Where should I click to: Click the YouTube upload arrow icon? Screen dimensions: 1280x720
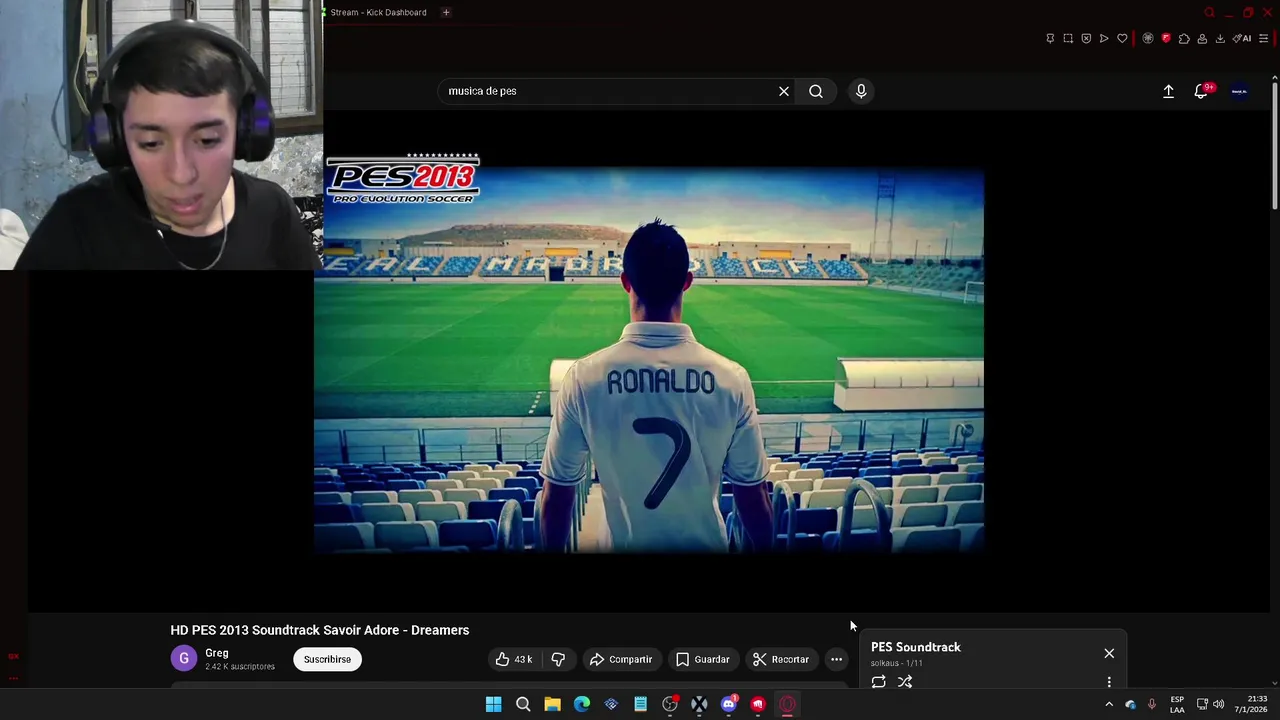(x=1168, y=91)
